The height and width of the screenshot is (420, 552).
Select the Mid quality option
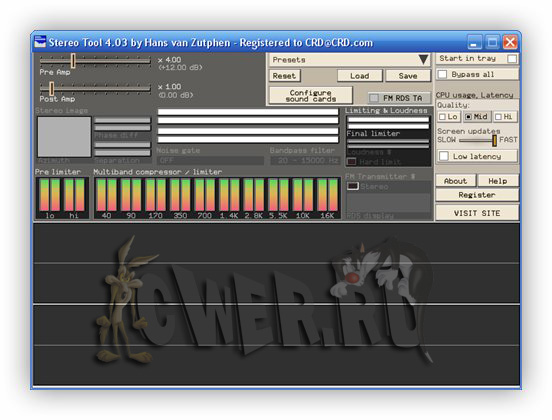[477, 117]
